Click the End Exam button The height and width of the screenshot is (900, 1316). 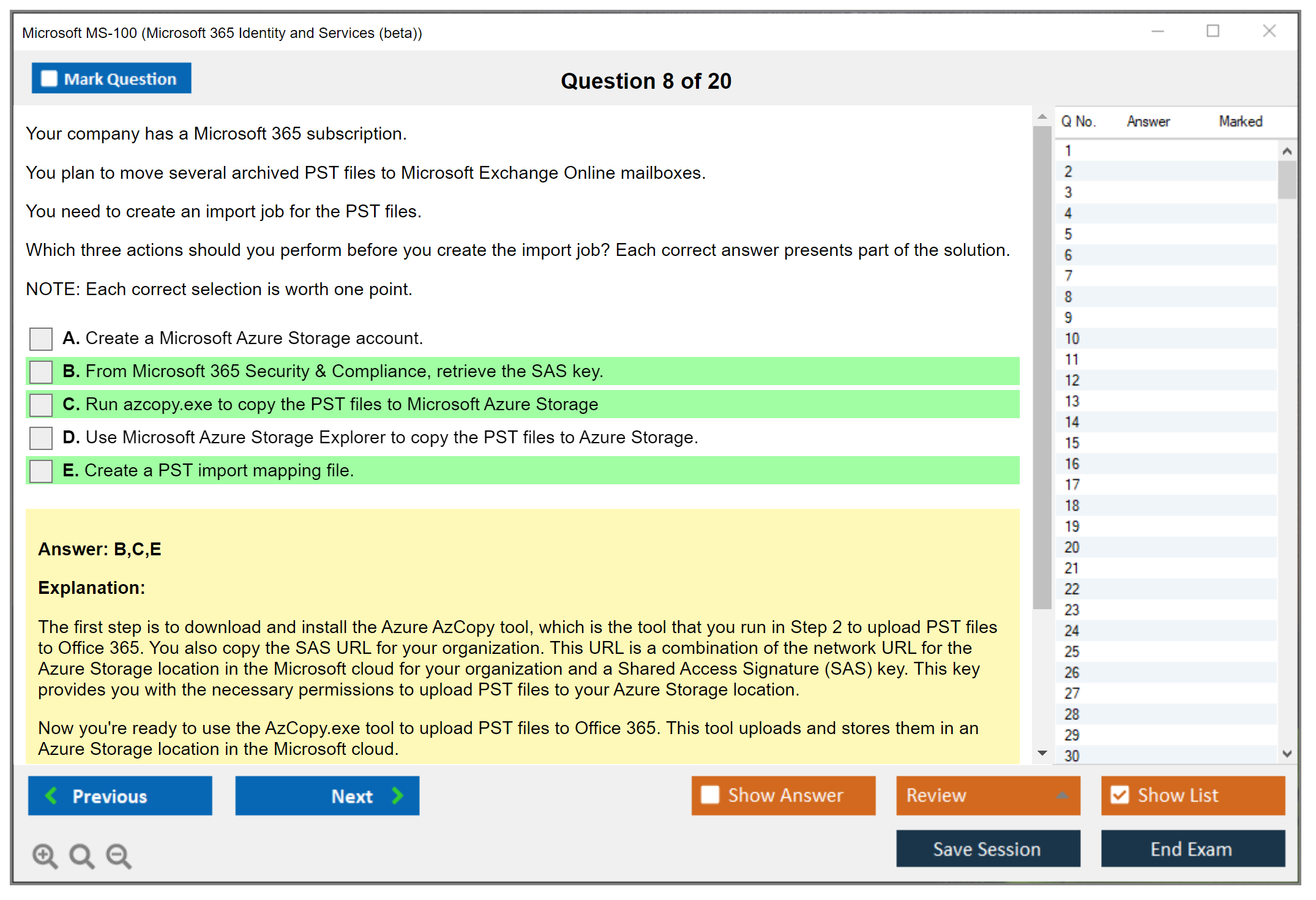click(x=1192, y=849)
